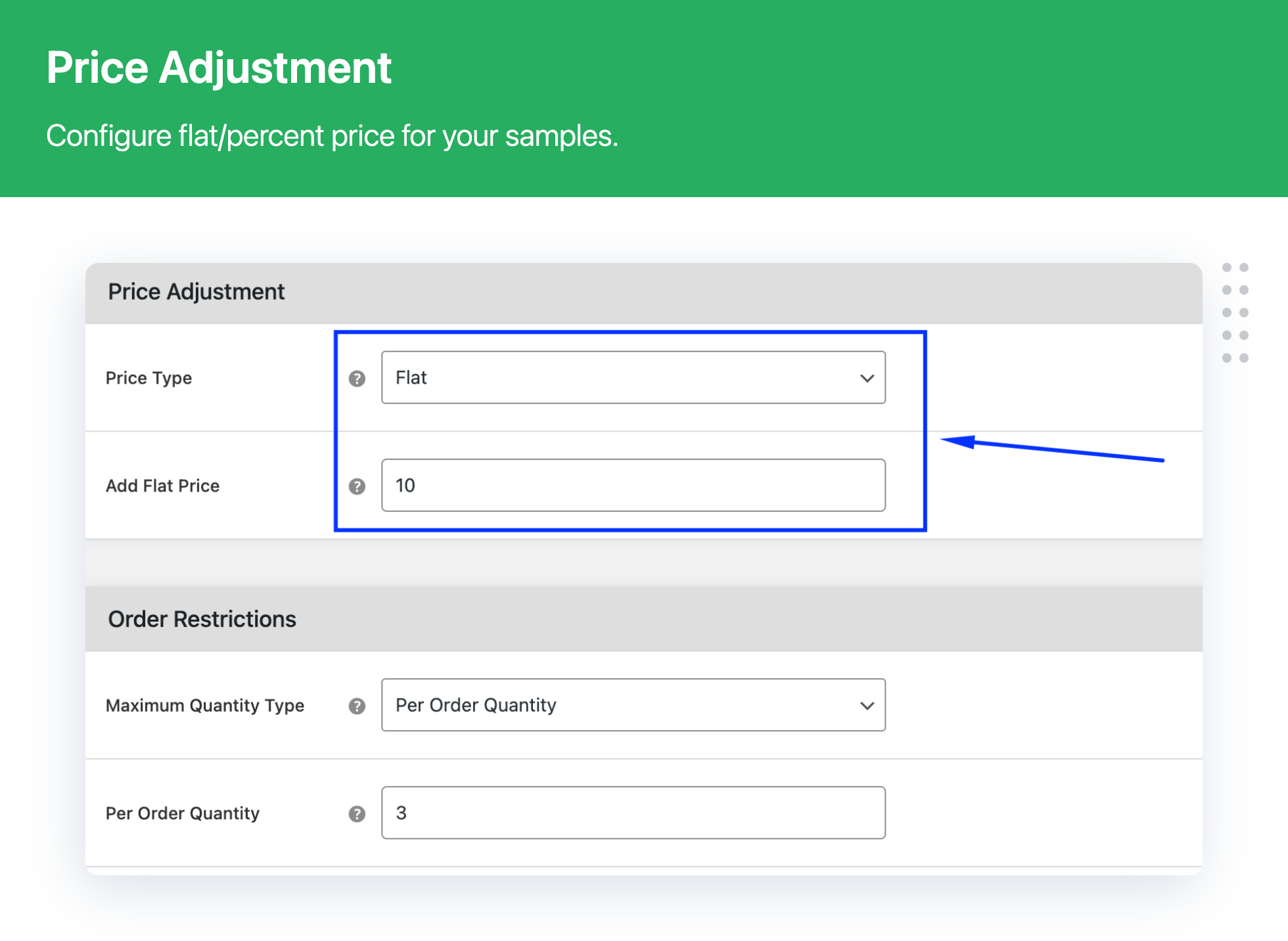Click the Maximum Quantity Type label

click(x=205, y=705)
